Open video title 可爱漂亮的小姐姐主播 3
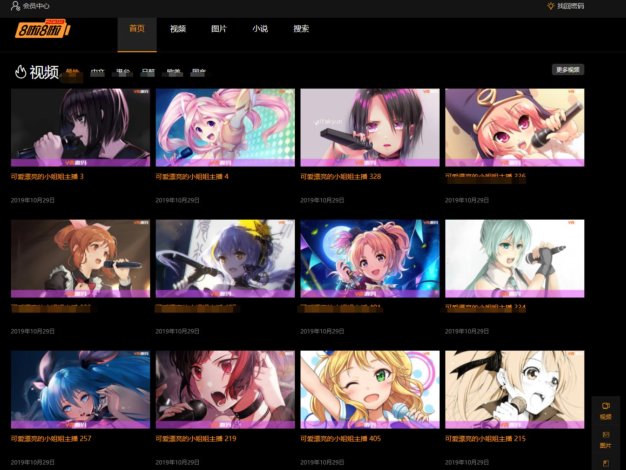Image resolution: width=626 pixels, height=470 pixels. tap(47, 176)
